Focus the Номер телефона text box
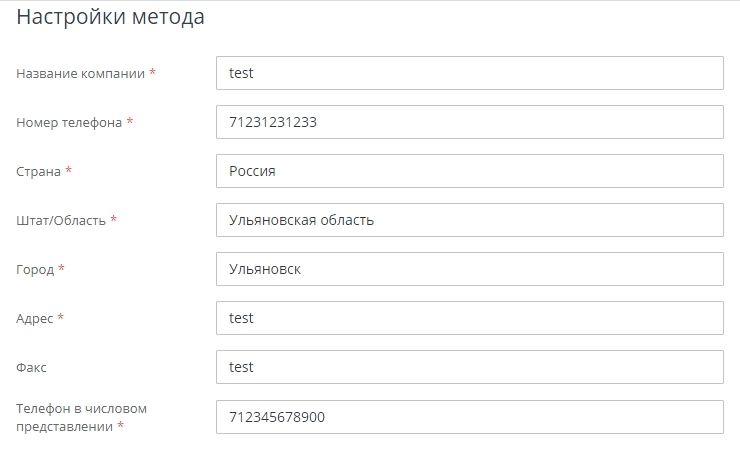Viewport: 740px width, 451px height. [469, 122]
